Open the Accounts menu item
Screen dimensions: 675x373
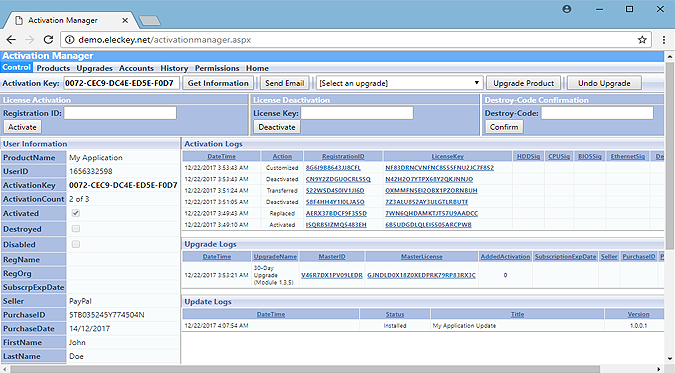pyautogui.click(x=136, y=68)
